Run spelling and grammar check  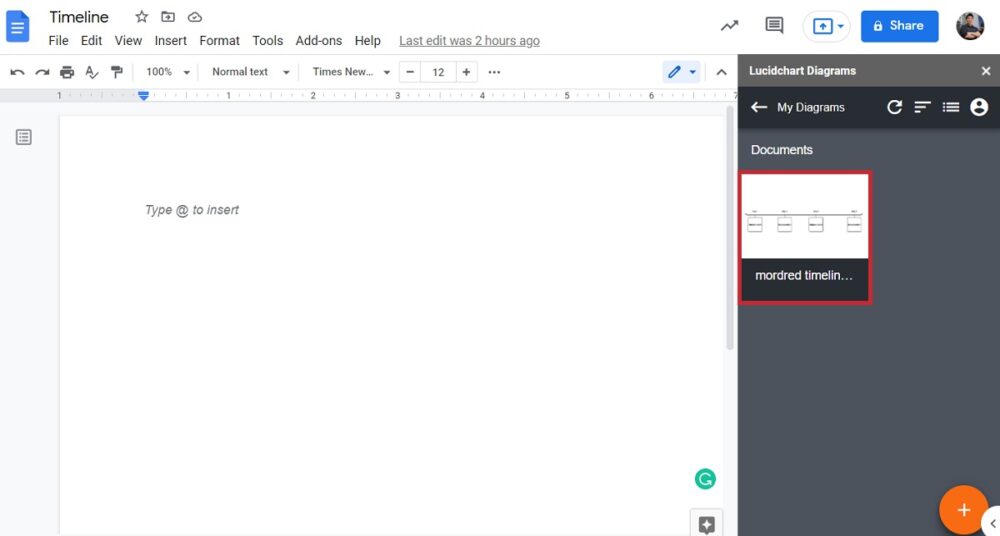92,72
